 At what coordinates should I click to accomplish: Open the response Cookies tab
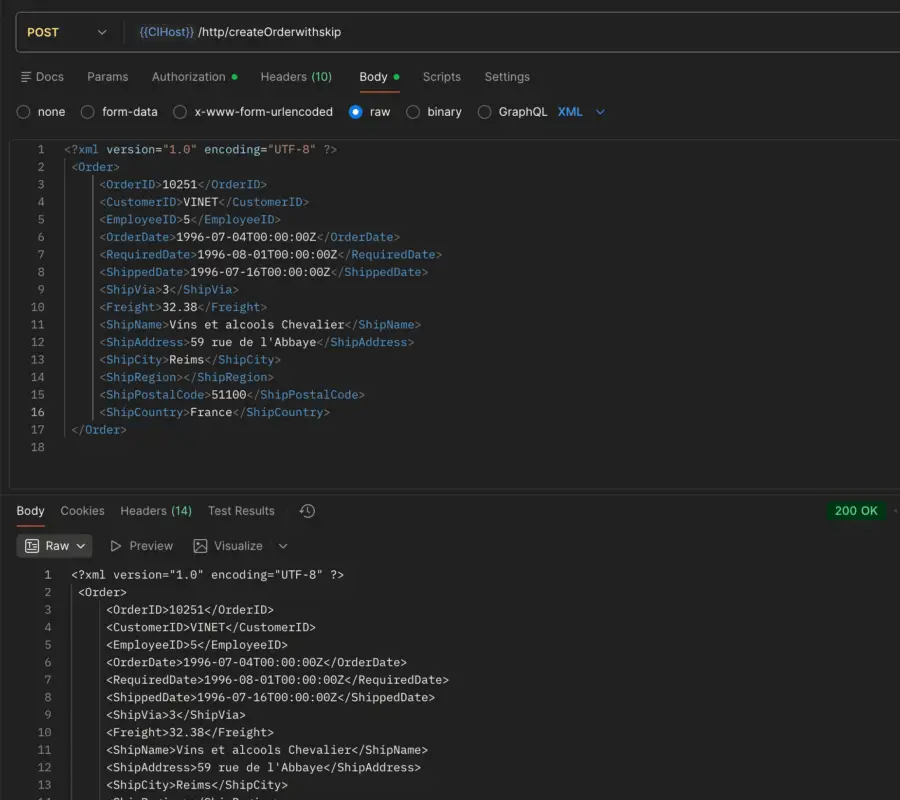pos(82,511)
